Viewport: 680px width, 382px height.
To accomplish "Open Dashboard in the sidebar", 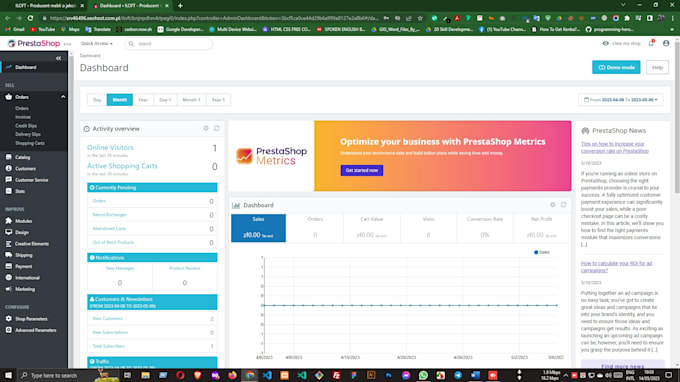I will click(26, 67).
